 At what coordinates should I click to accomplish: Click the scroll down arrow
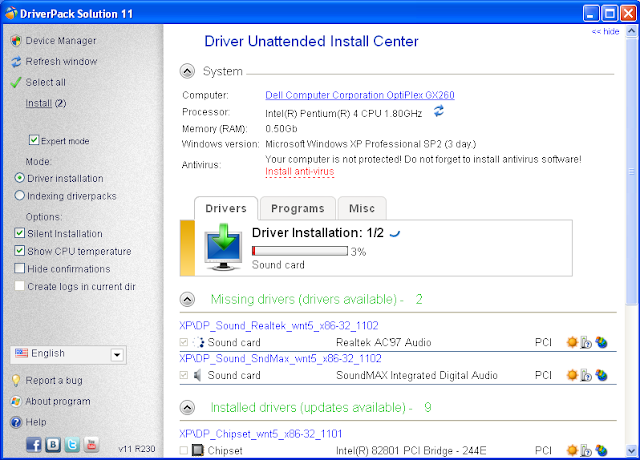coord(631,451)
